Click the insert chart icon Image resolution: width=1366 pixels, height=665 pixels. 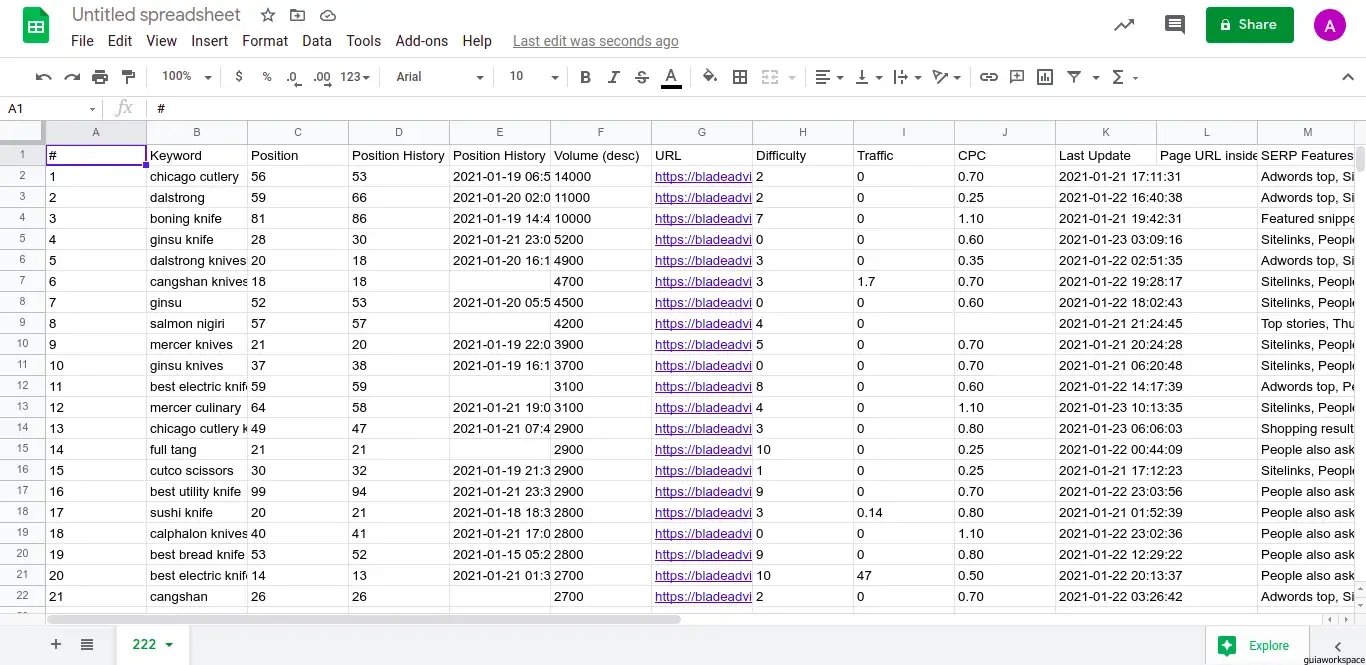(x=1045, y=77)
